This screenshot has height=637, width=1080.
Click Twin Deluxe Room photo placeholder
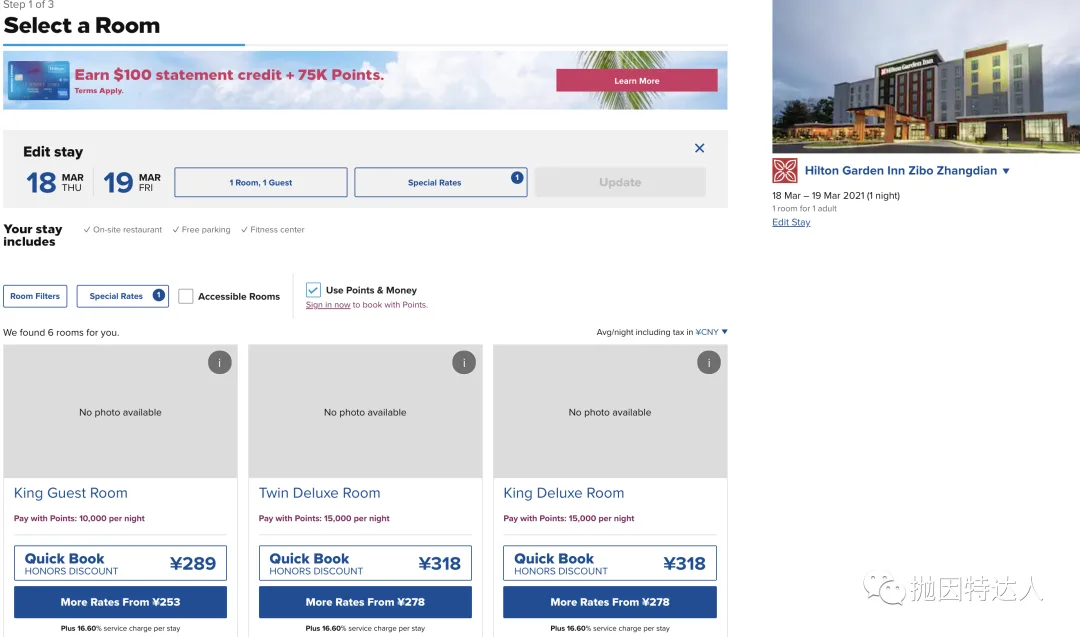tap(365, 412)
